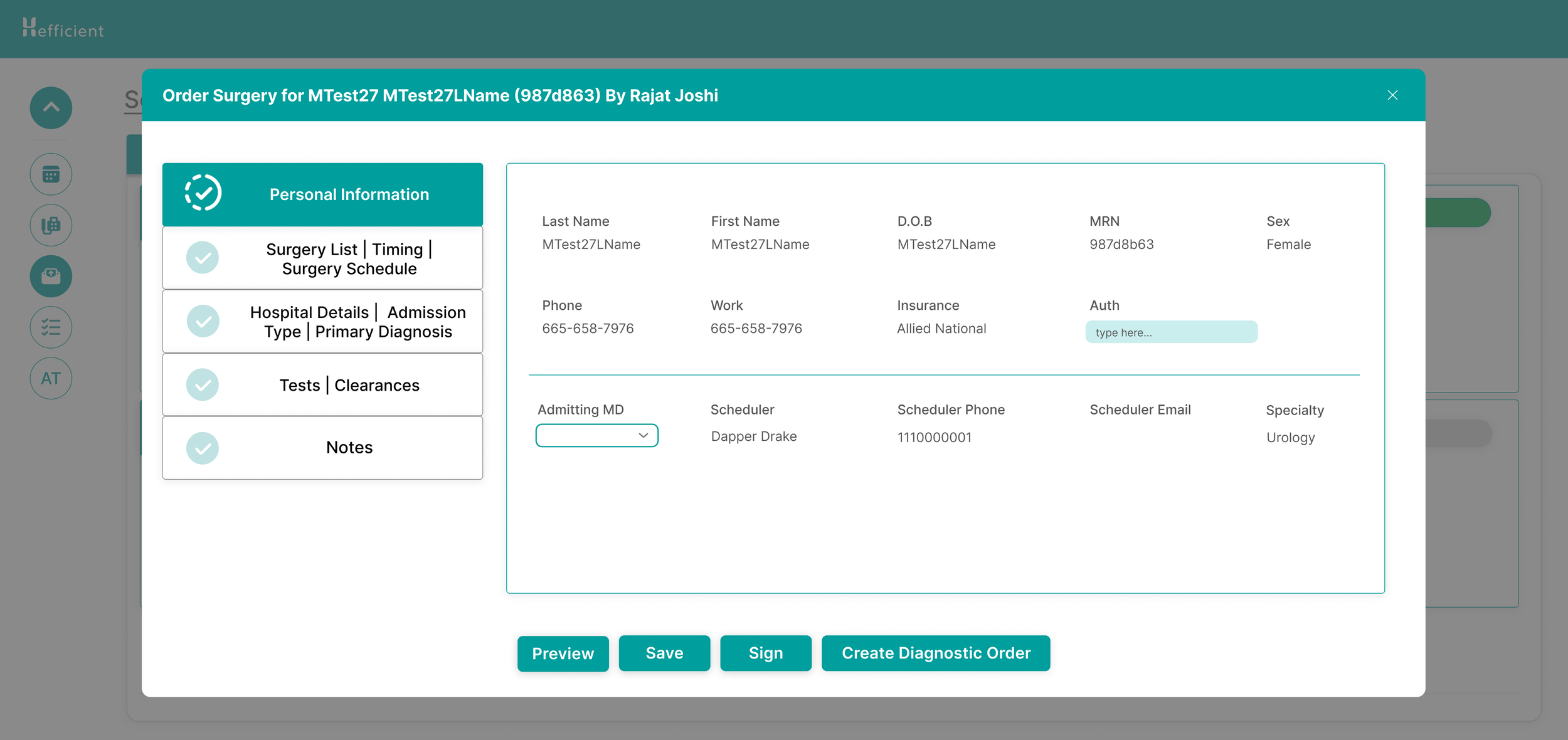Open the Notes section tab
Screen dimensions: 1568x740
tap(349, 448)
